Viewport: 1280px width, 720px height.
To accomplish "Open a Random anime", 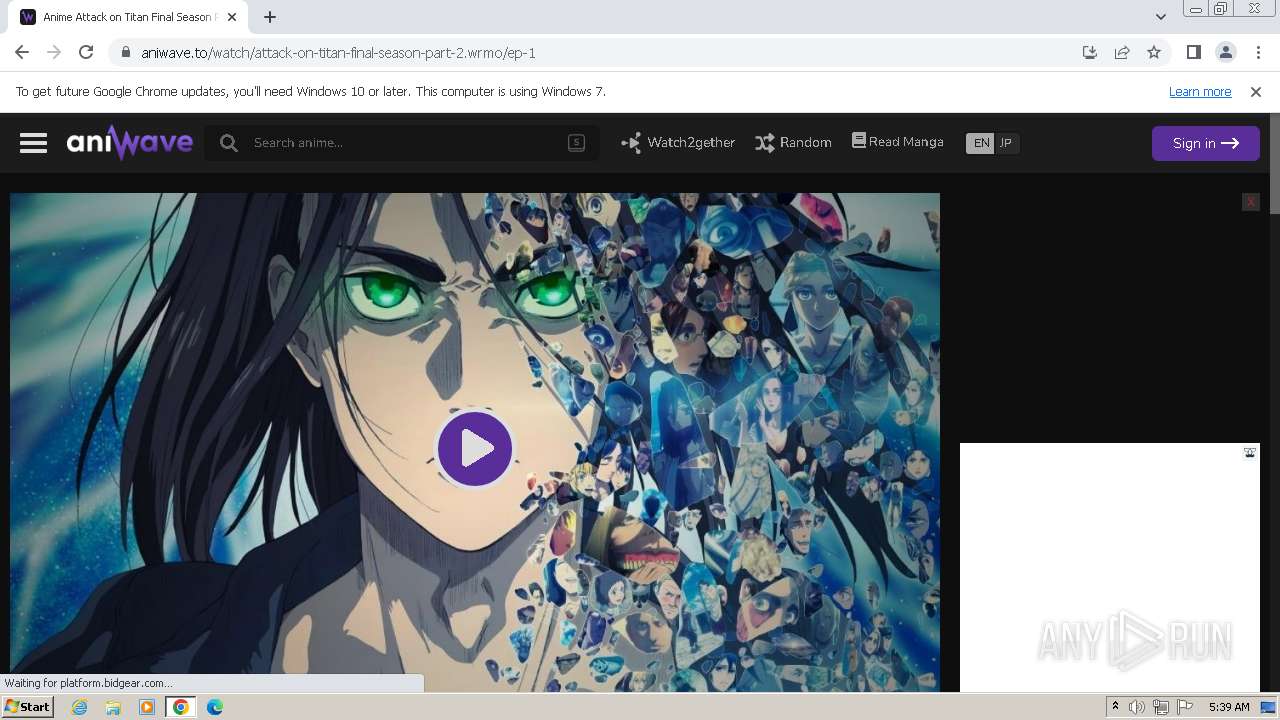I will [x=793, y=143].
